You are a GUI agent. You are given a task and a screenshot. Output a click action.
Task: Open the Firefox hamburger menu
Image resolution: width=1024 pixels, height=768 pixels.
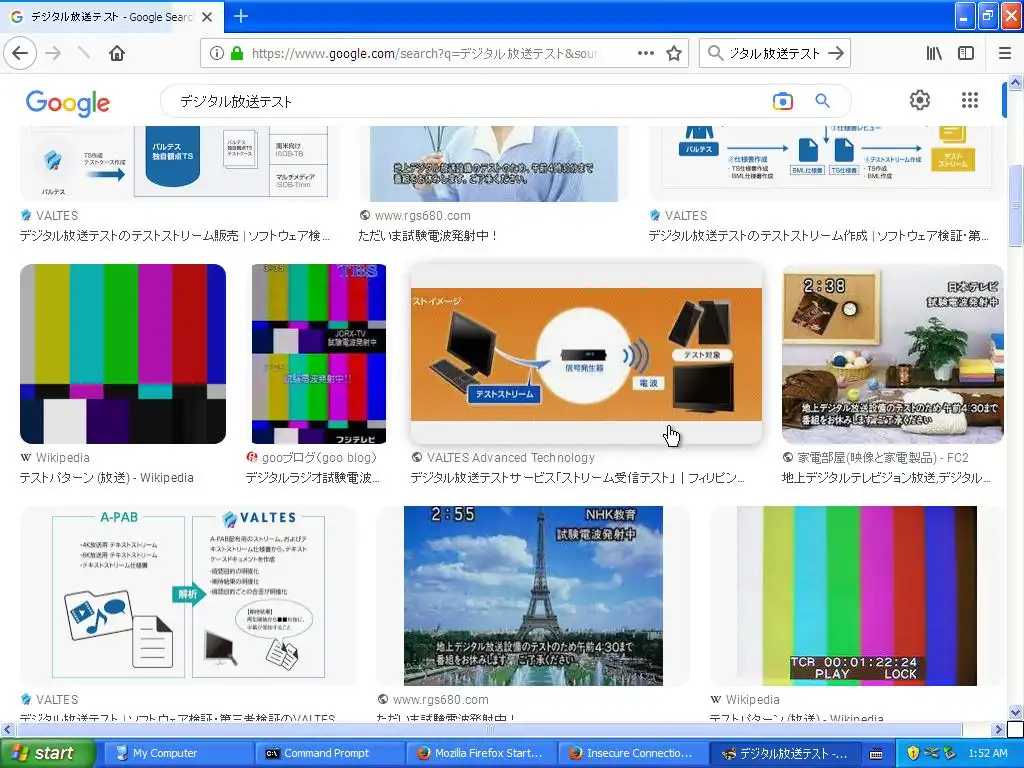click(x=1005, y=54)
